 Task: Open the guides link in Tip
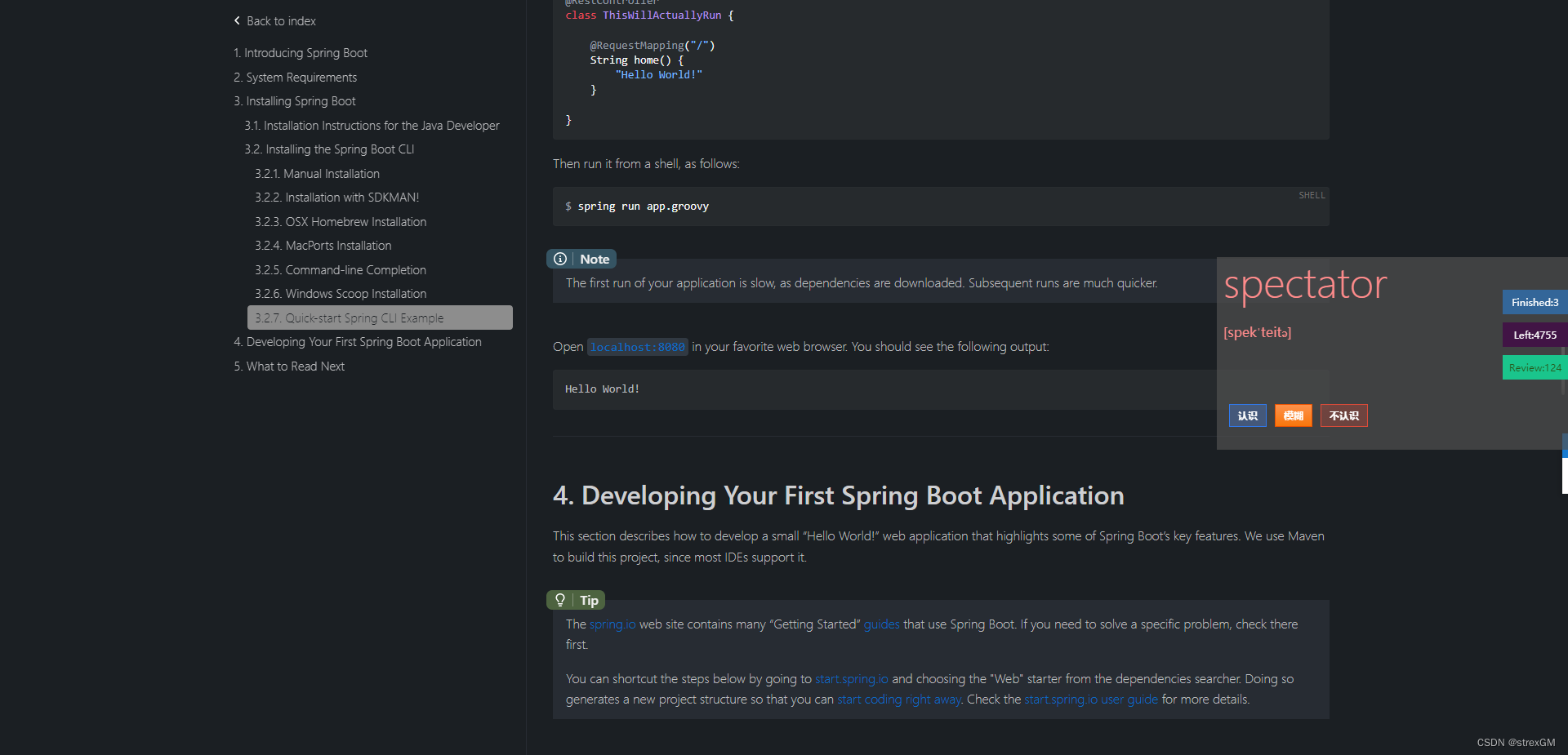[x=881, y=624]
